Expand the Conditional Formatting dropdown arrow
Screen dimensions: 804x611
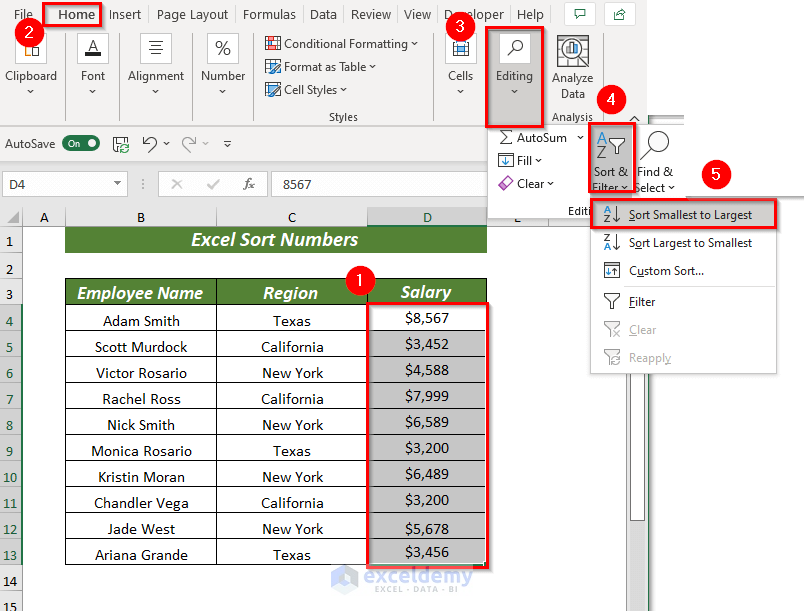tap(414, 44)
